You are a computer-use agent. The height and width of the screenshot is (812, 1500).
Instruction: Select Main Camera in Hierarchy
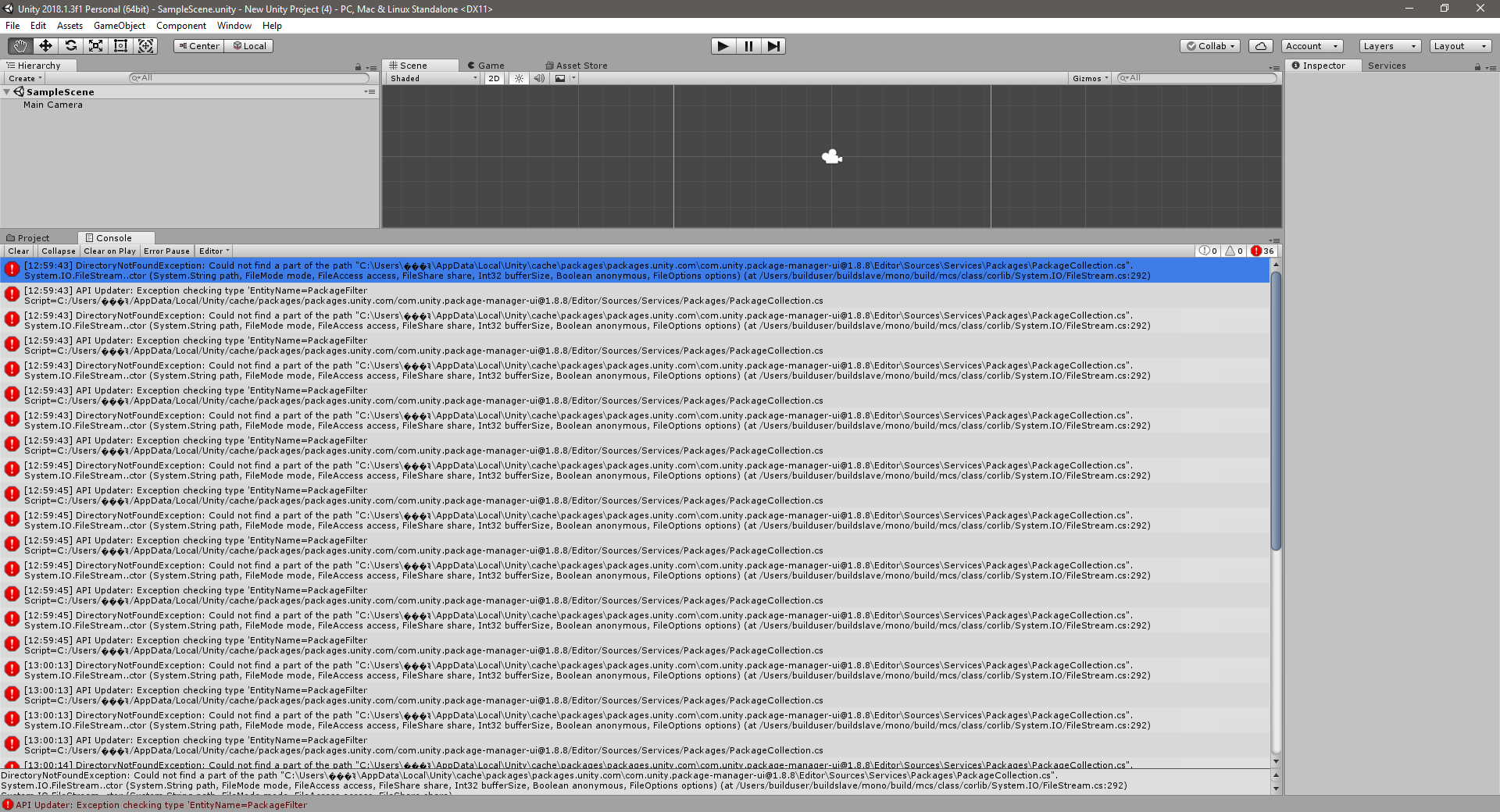(52, 105)
